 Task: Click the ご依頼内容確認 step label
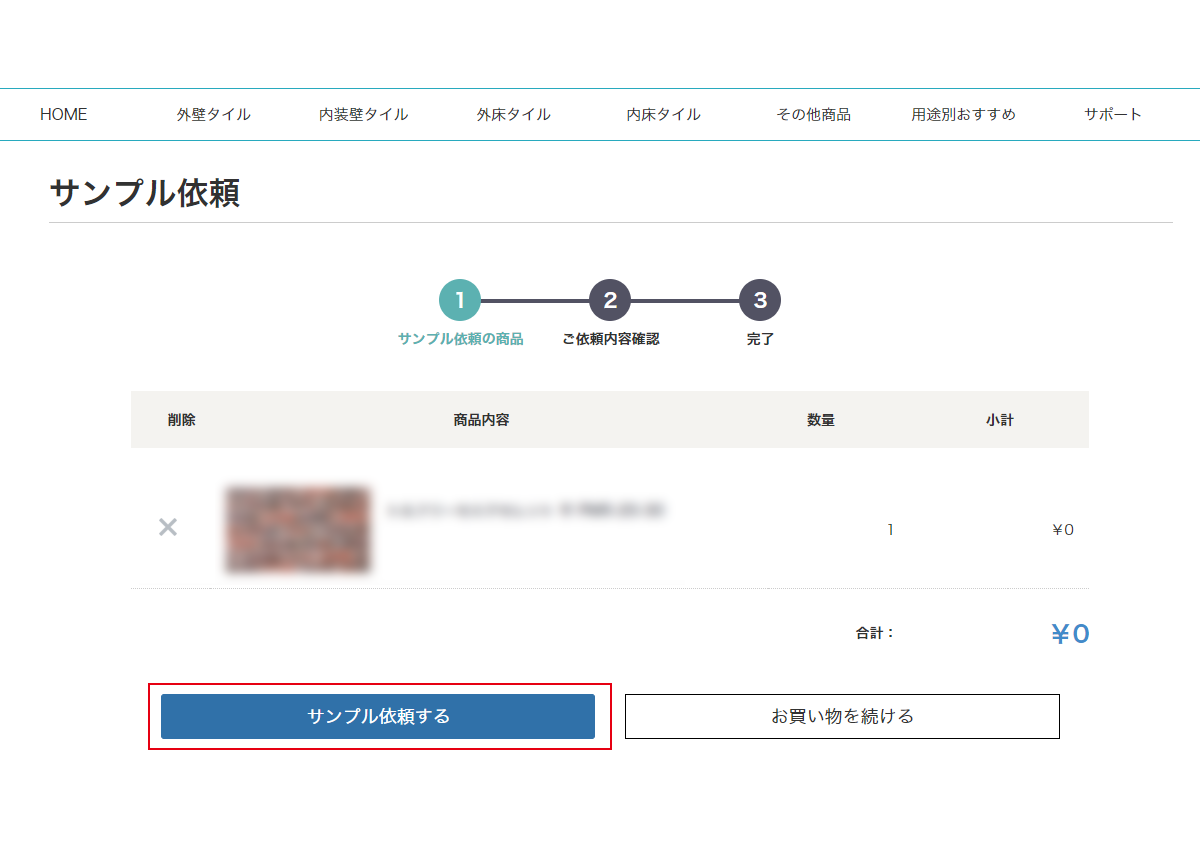[610, 339]
